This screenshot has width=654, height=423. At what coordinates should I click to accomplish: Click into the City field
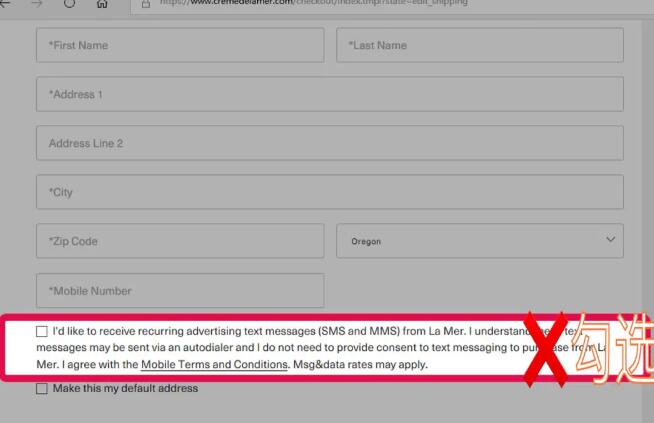coord(330,192)
